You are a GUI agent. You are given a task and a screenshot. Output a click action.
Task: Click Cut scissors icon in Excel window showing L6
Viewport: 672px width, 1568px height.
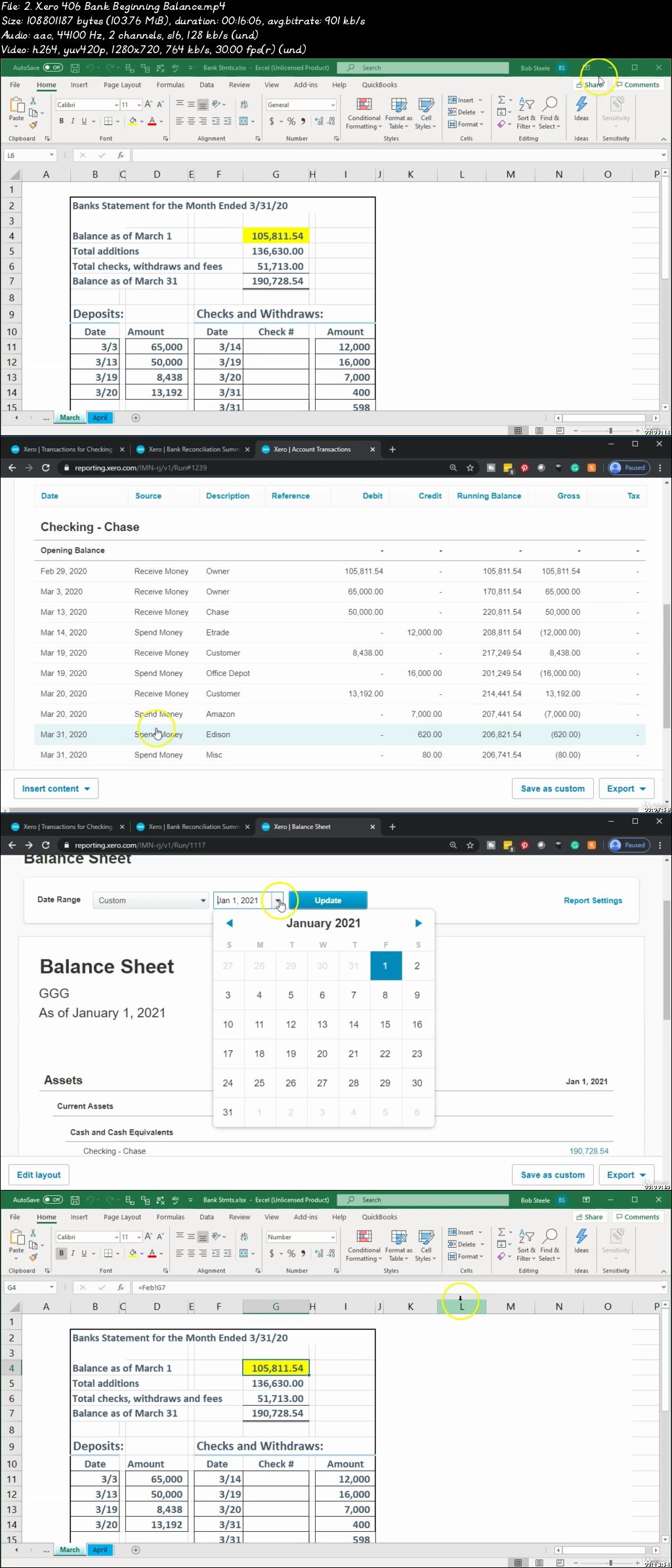coord(33,101)
